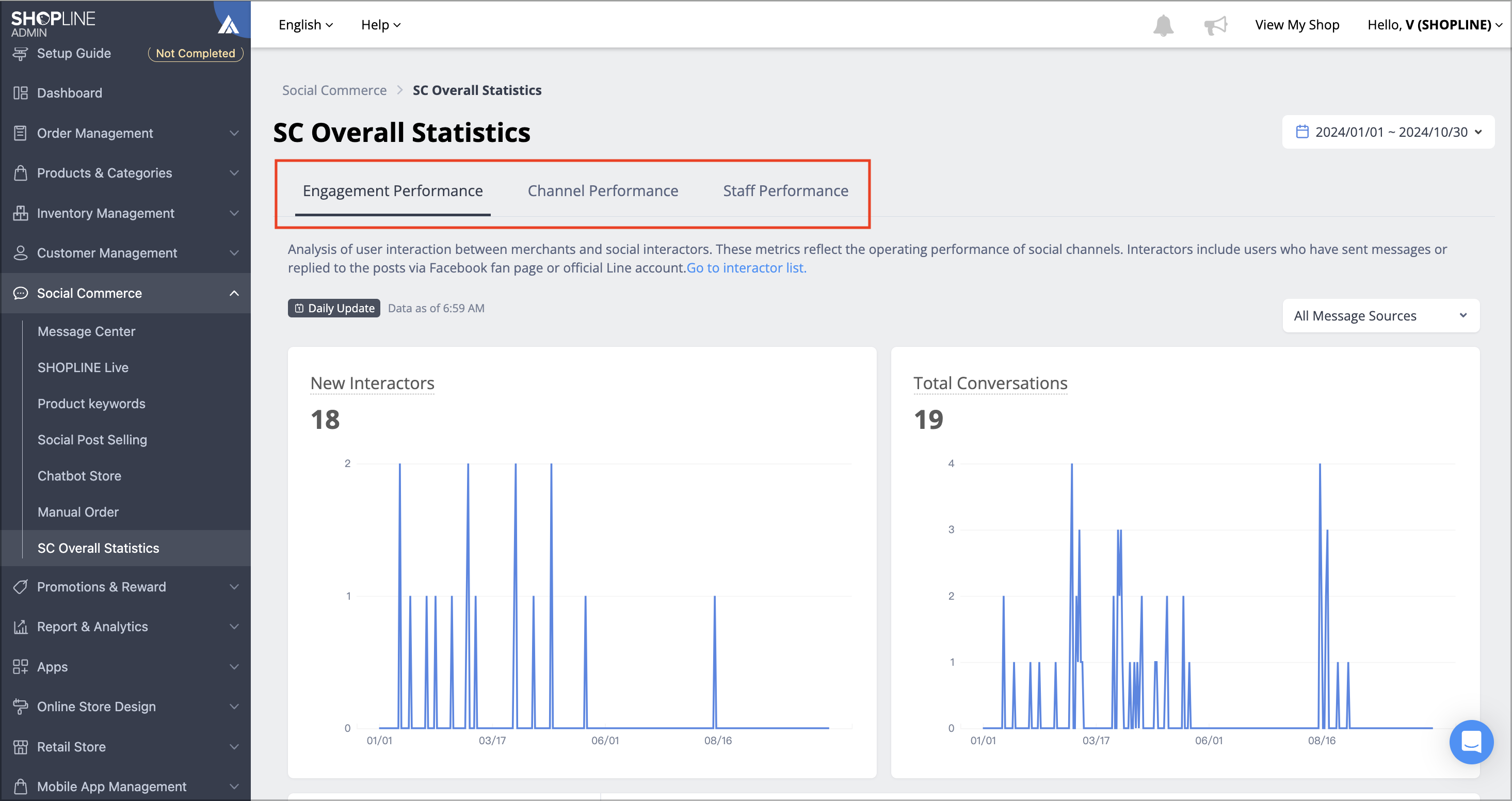The image size is (1512, 801).
Task: Click the calendar icon in date range
Action: pos(1302,132)
